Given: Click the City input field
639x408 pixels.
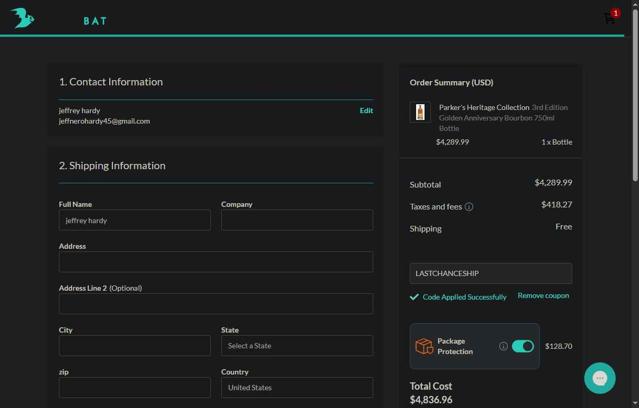Looking at the screenshot, I should (x=135, y=346).
